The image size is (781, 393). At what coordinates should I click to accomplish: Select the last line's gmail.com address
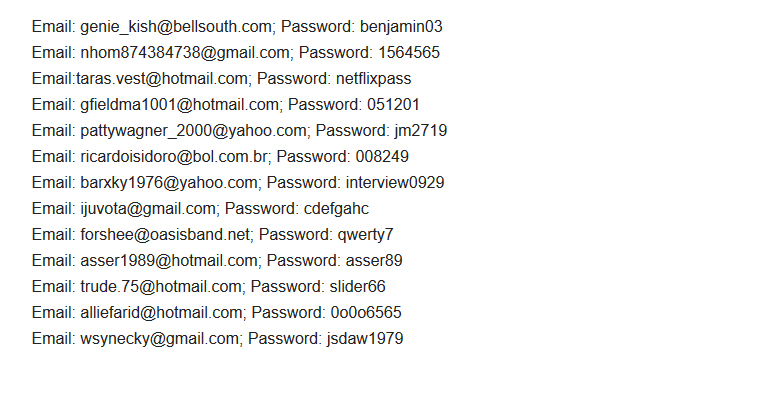159,338
